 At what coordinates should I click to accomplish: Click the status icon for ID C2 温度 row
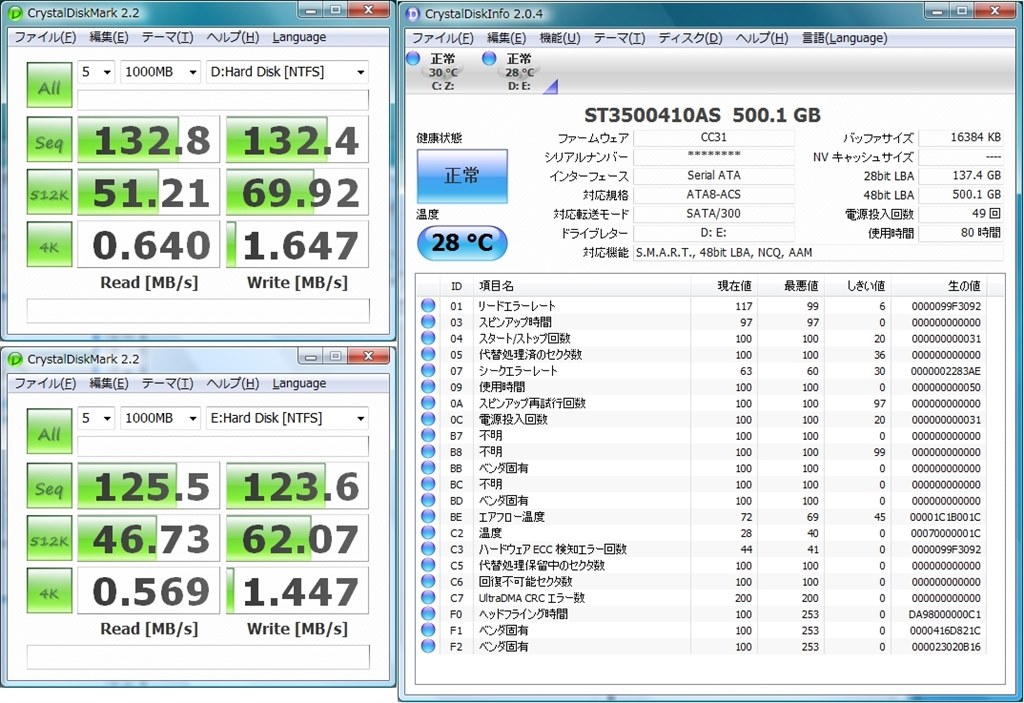(428, 533)
